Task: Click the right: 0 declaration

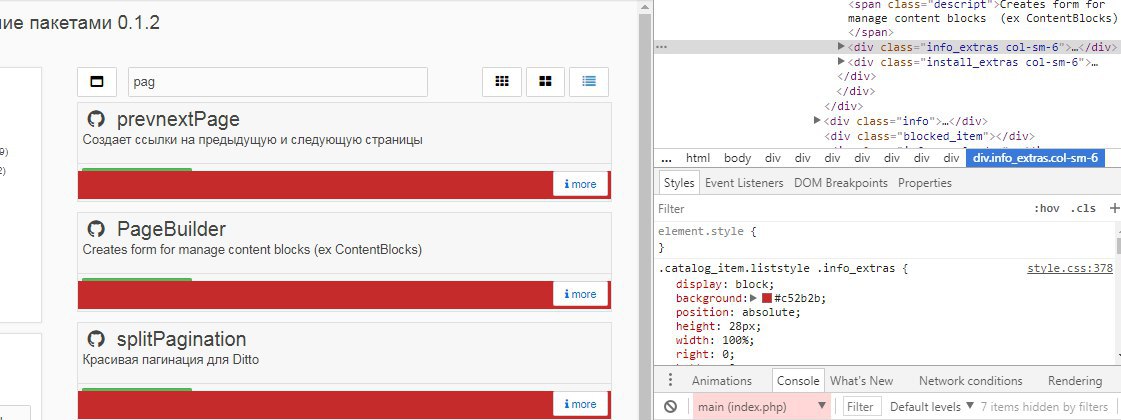Action: tap(705, 354)
